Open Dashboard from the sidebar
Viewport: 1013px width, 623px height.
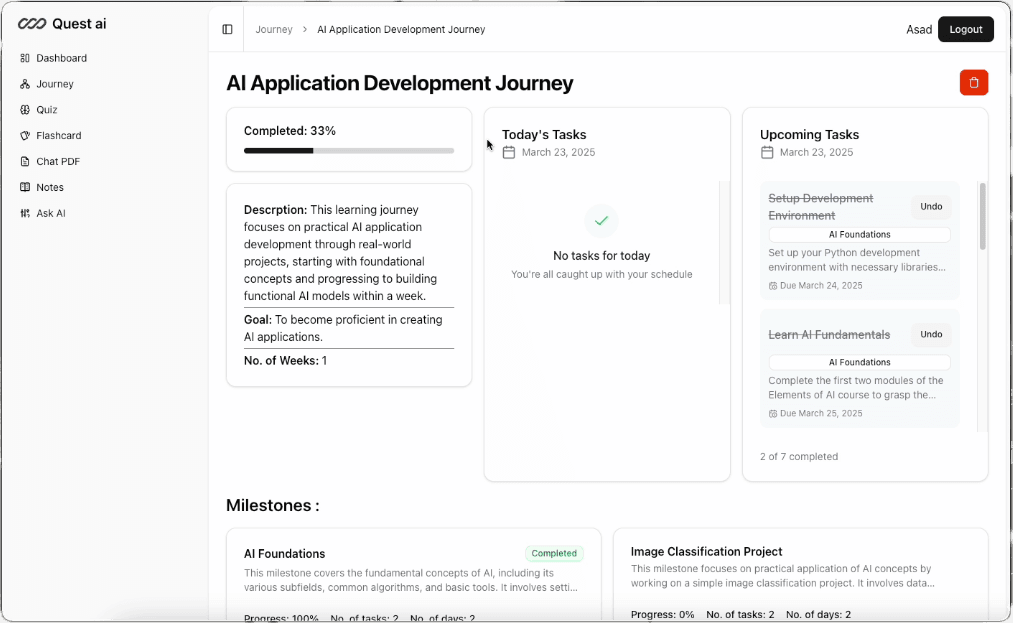pyautogui.click(x=57, y=58)
